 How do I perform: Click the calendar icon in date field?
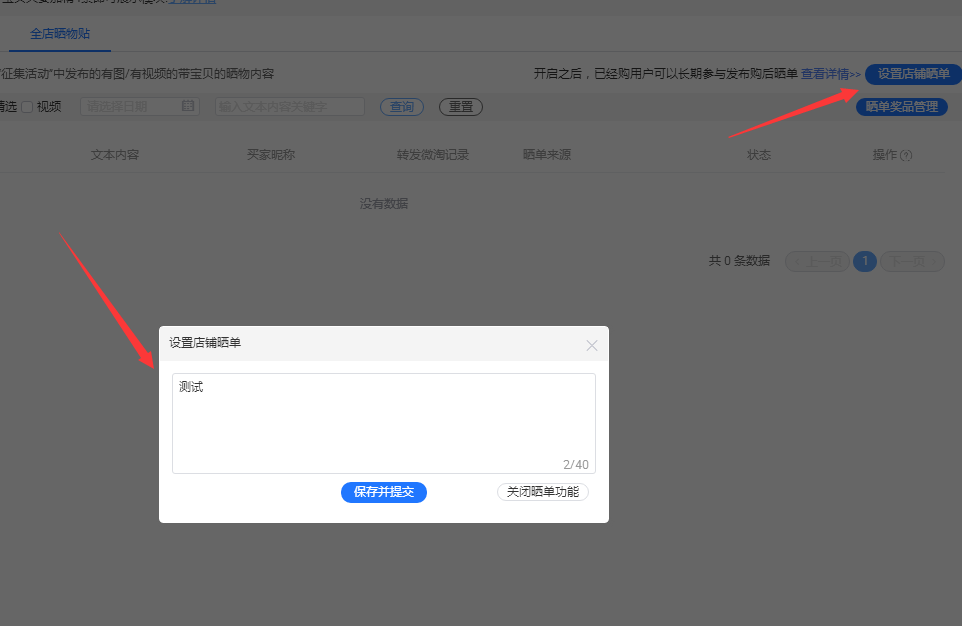pyautogui.click(x=187, y=106)
